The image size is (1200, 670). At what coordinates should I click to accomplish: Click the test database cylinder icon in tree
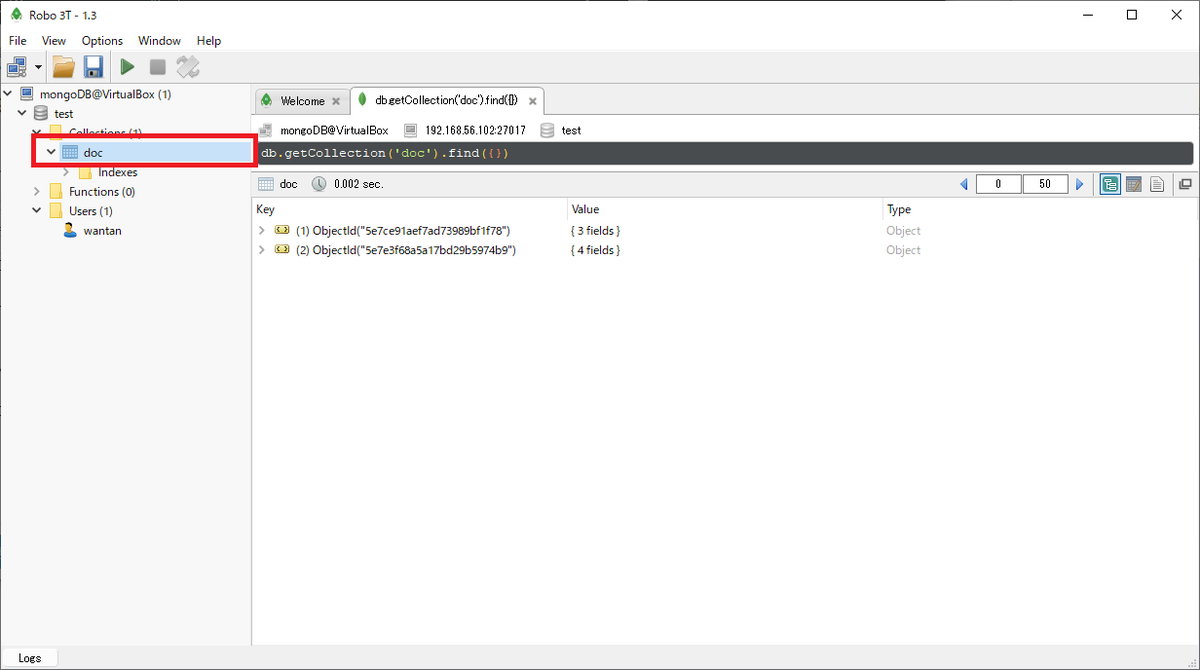(x=41, y=114)
